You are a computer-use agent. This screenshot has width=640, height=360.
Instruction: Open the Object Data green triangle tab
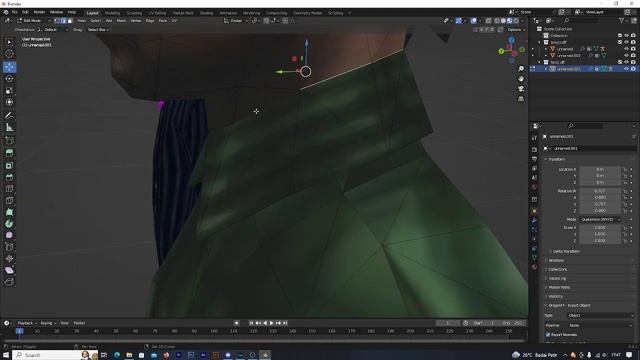coord(534,258)
